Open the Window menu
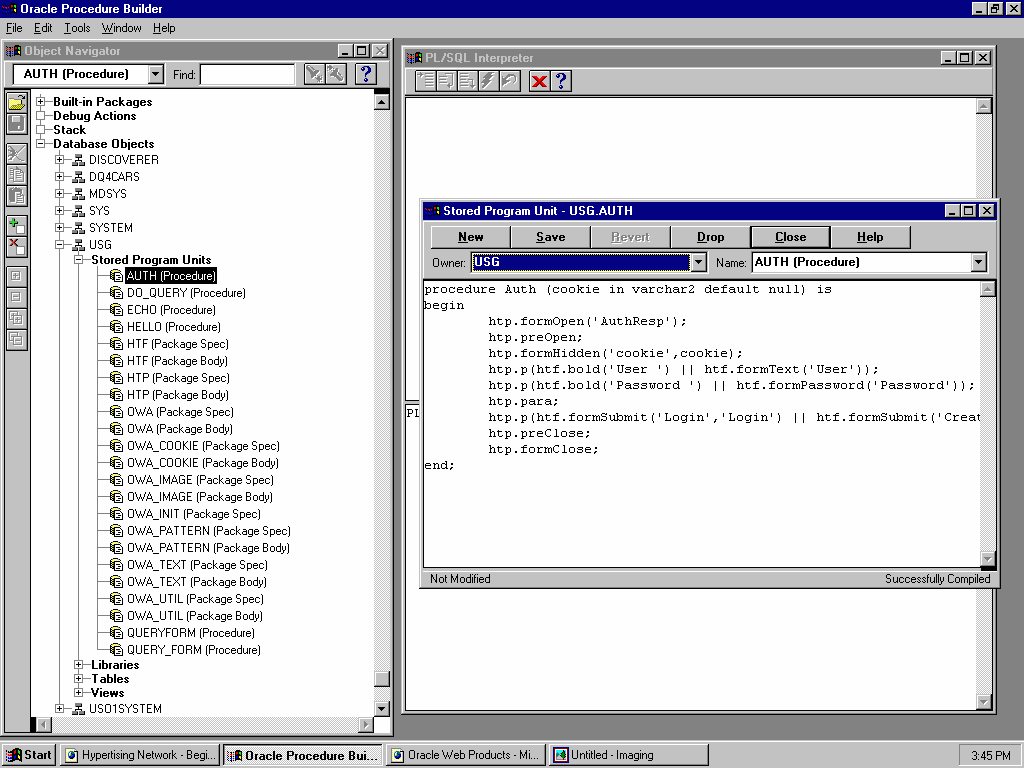The height and width of the screenshot is (768, 1024). point(121,28)
